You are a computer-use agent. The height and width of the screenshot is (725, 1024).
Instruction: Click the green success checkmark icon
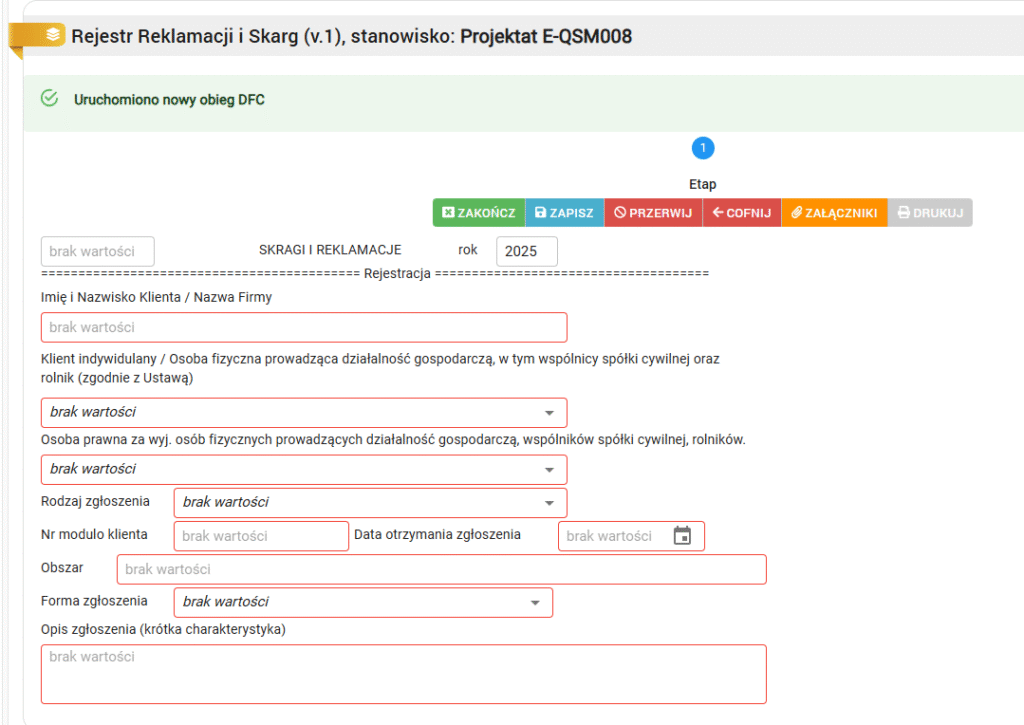pyautogui.click(x=49, y=98)
